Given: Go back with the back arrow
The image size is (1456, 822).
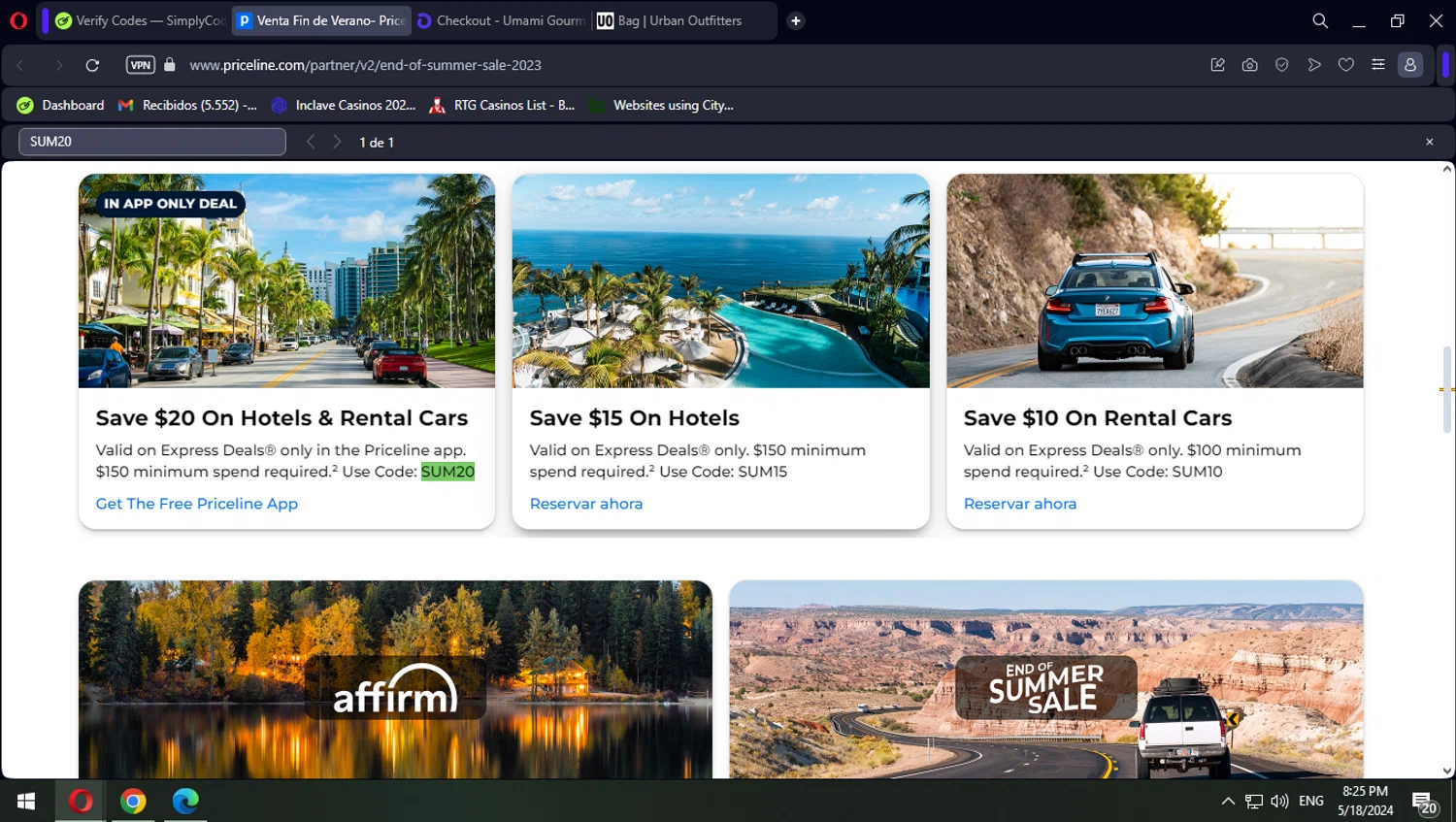Looking at the screenshot, I should point(20,65).
